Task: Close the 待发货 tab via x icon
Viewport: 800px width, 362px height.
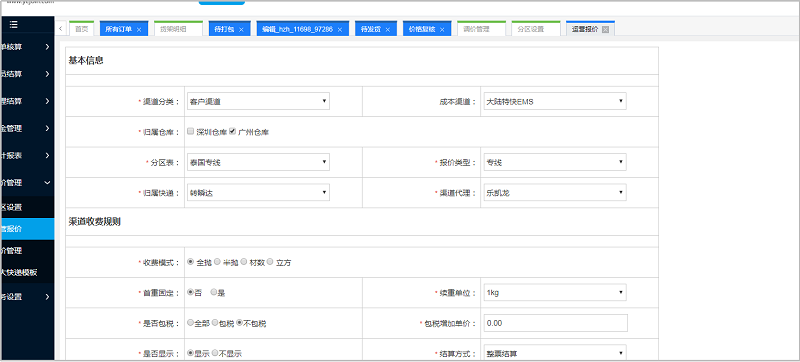Action: 388,30
